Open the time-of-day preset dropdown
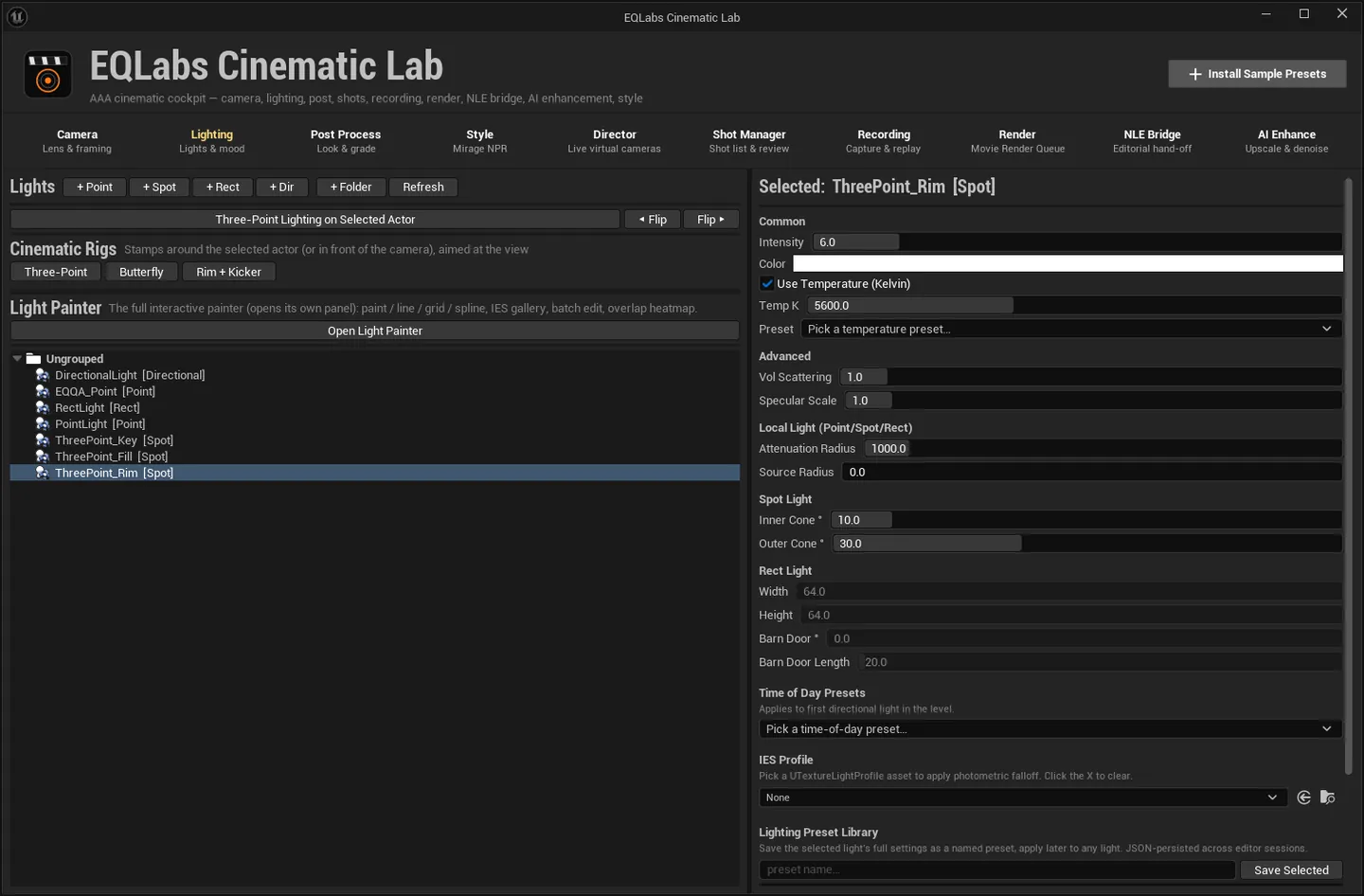1364x896 pixels. pyautogui.click(x=1050, y=729)
